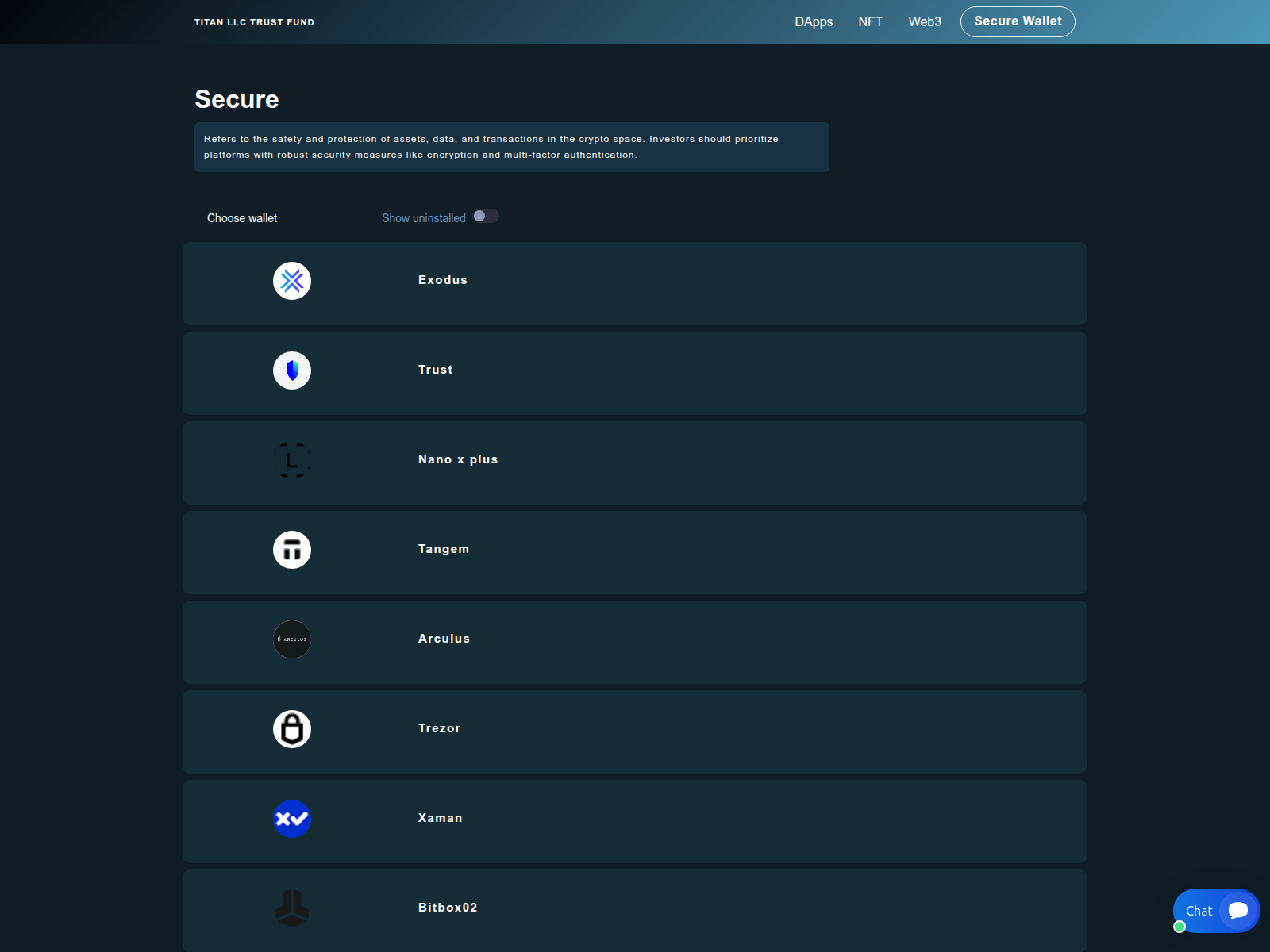Select the Nano x plus wallet name
The width and height of the screenshot is (1270, 952).
[x=458, y=459]
